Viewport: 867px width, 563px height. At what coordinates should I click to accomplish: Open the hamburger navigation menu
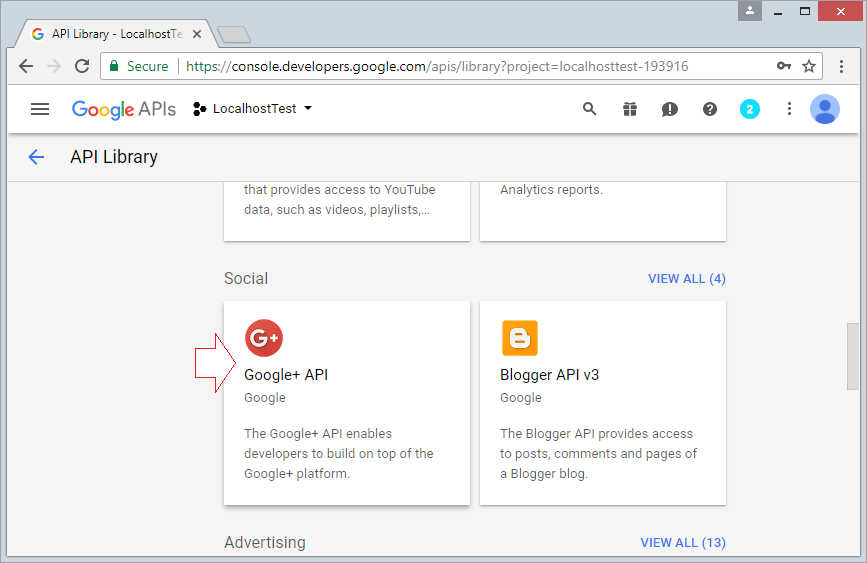pyautogui.click(x=40, y=109)
